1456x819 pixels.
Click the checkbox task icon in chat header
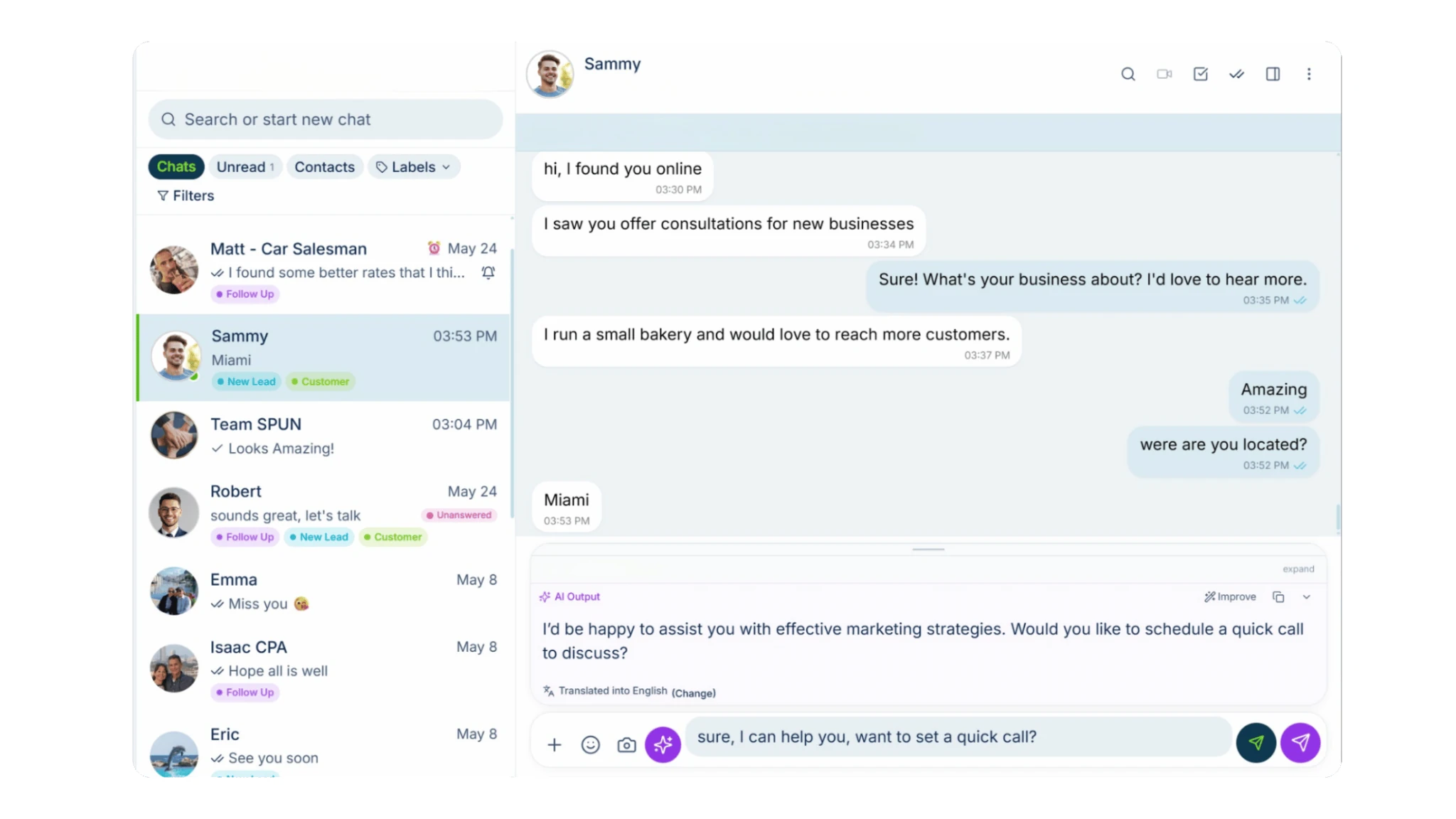[1200, 74]
